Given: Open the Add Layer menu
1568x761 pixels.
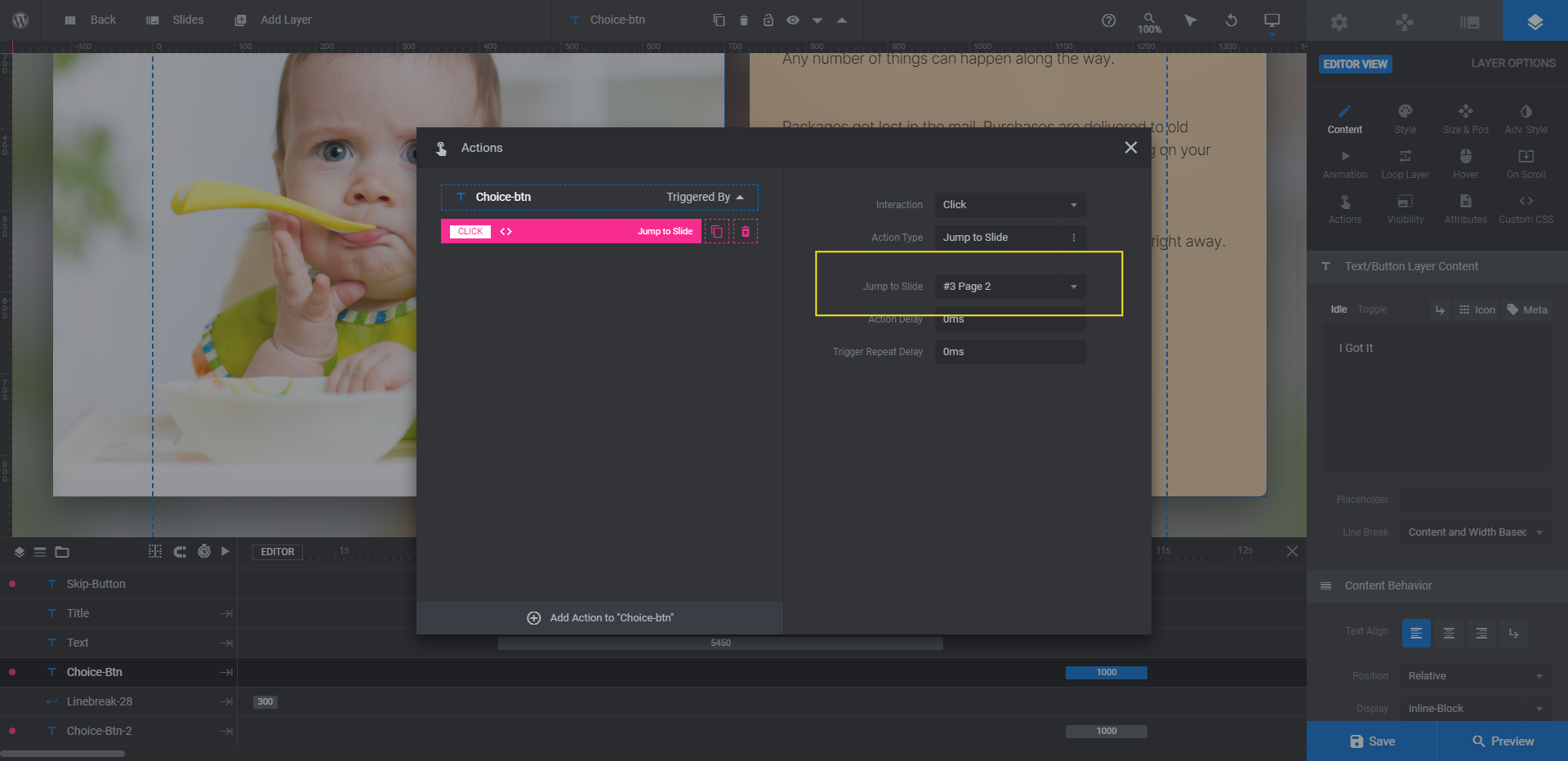Looking at the screenshot, I should tap(273, 20).
